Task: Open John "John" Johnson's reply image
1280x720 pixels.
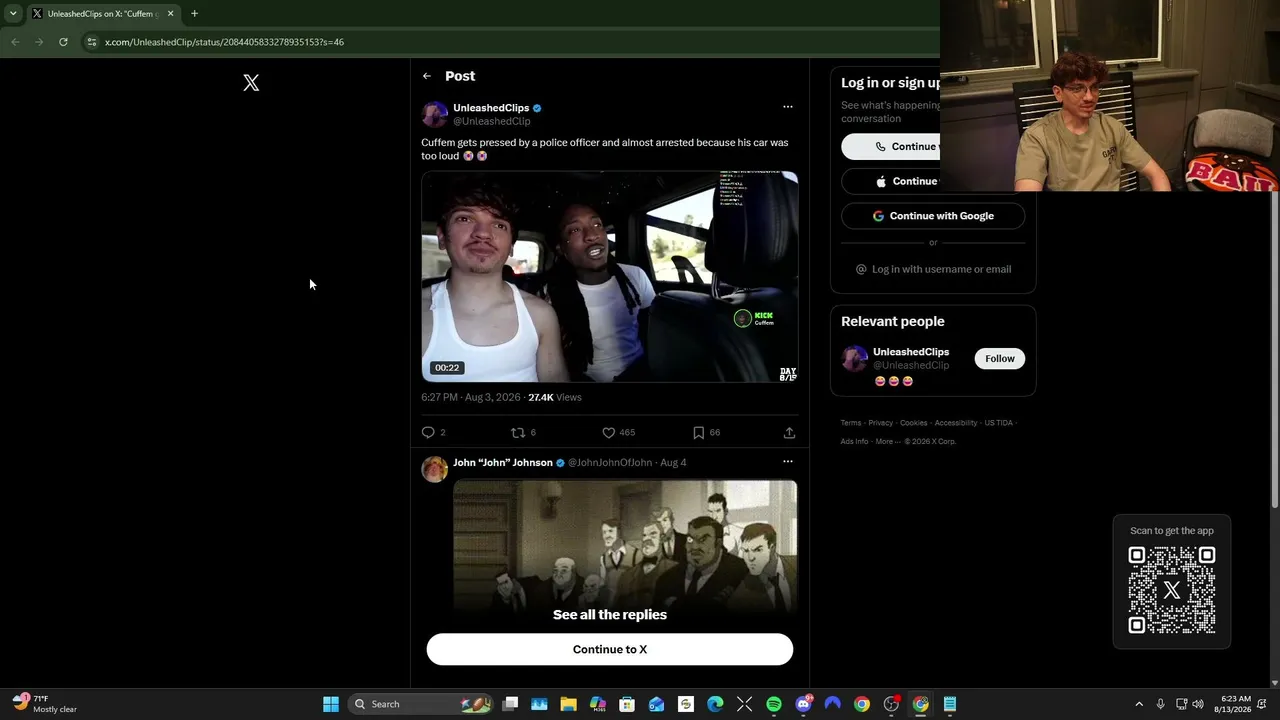Action: coord(625,545)
